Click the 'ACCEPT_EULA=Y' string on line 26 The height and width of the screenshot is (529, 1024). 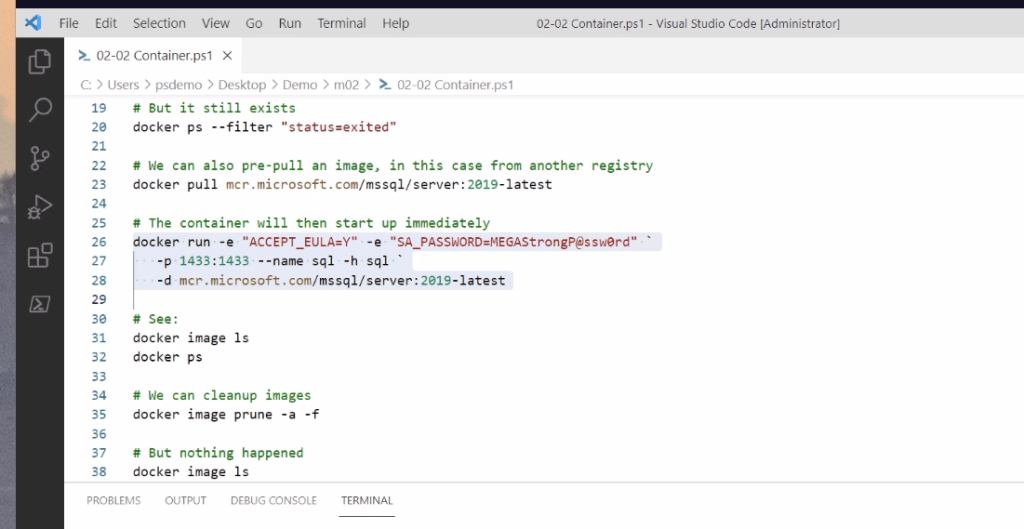(x=300, y=242)
